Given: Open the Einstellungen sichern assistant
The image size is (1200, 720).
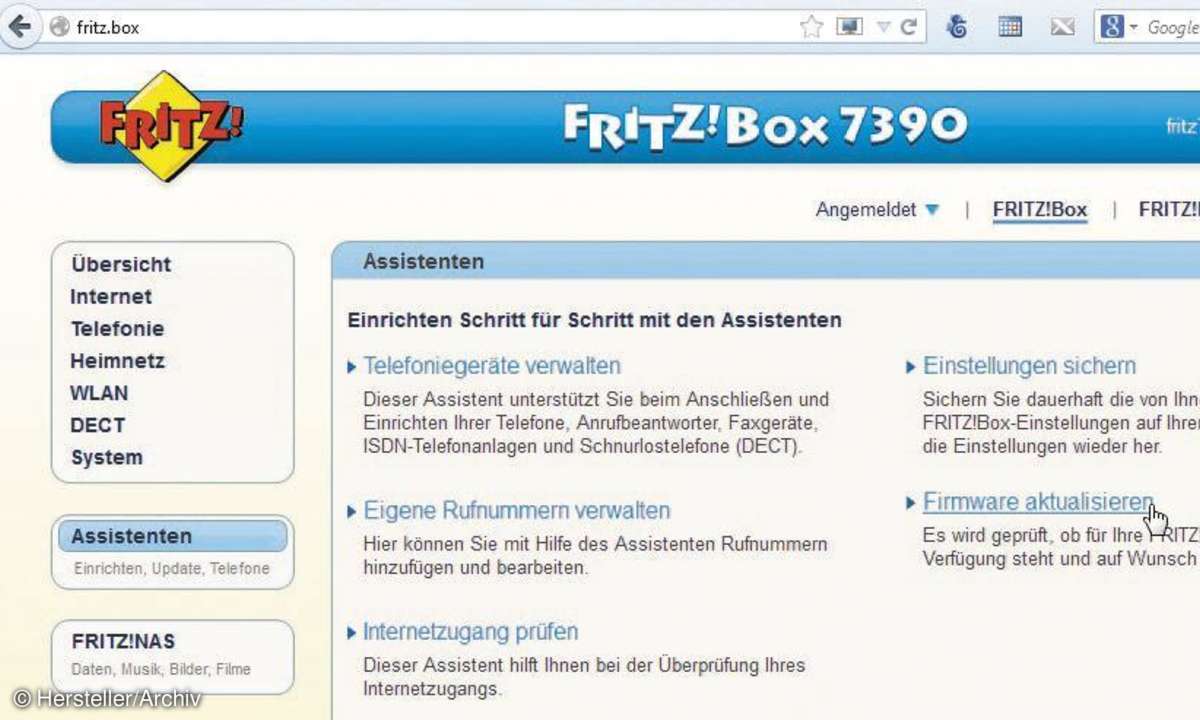Looking at the screenshot, I should click(x=1029, y=366).
